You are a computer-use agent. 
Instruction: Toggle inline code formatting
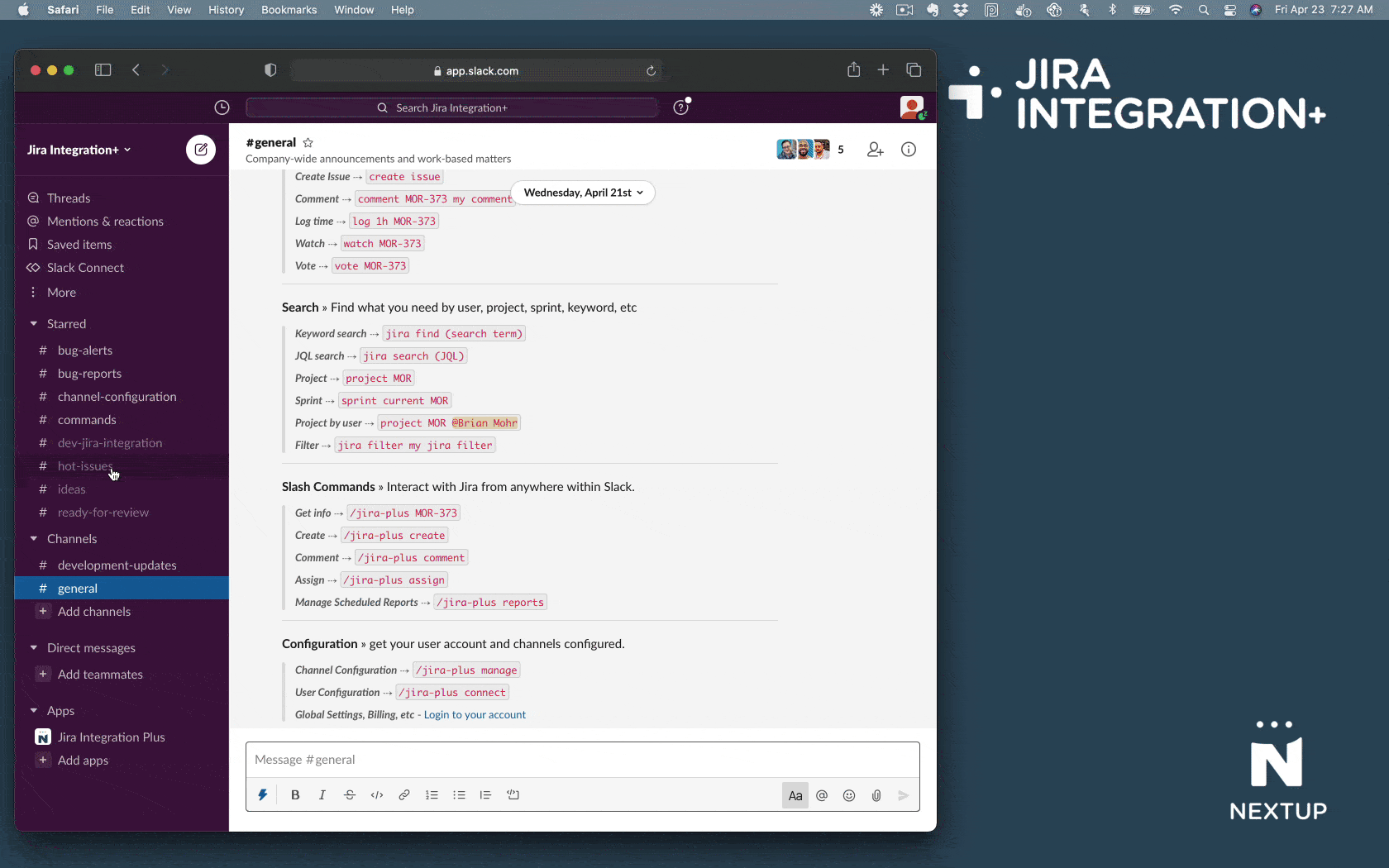pyautogui.click(x=377, y=795)
